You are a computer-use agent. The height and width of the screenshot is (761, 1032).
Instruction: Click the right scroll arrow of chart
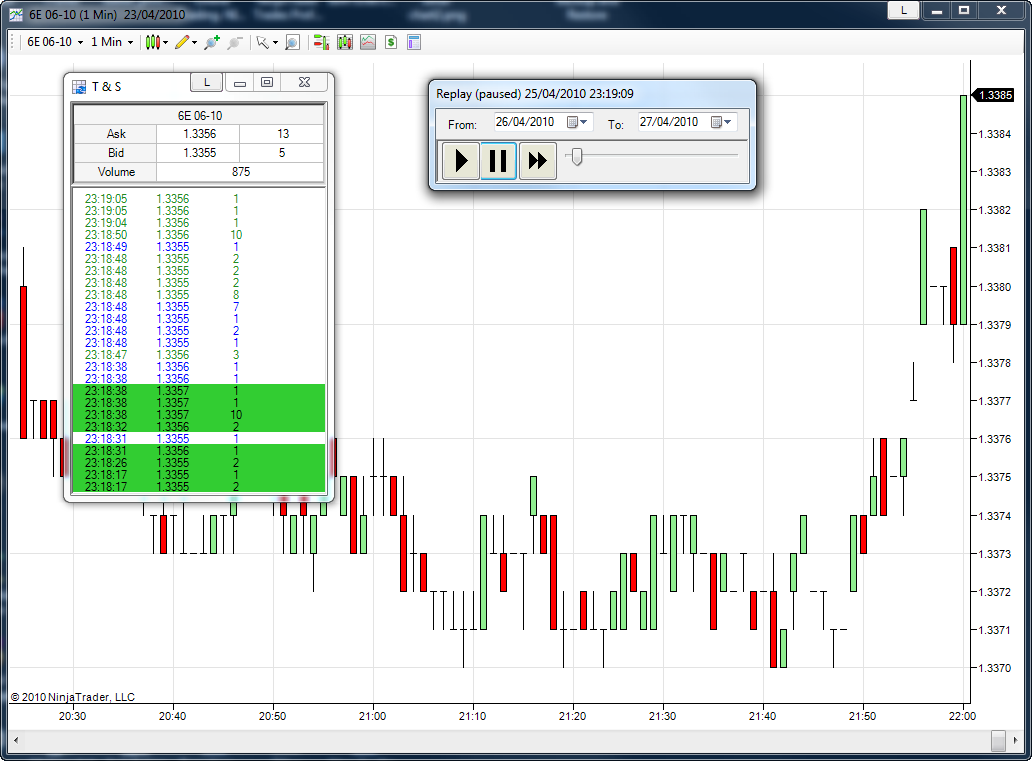click(x=1016, y=741)
